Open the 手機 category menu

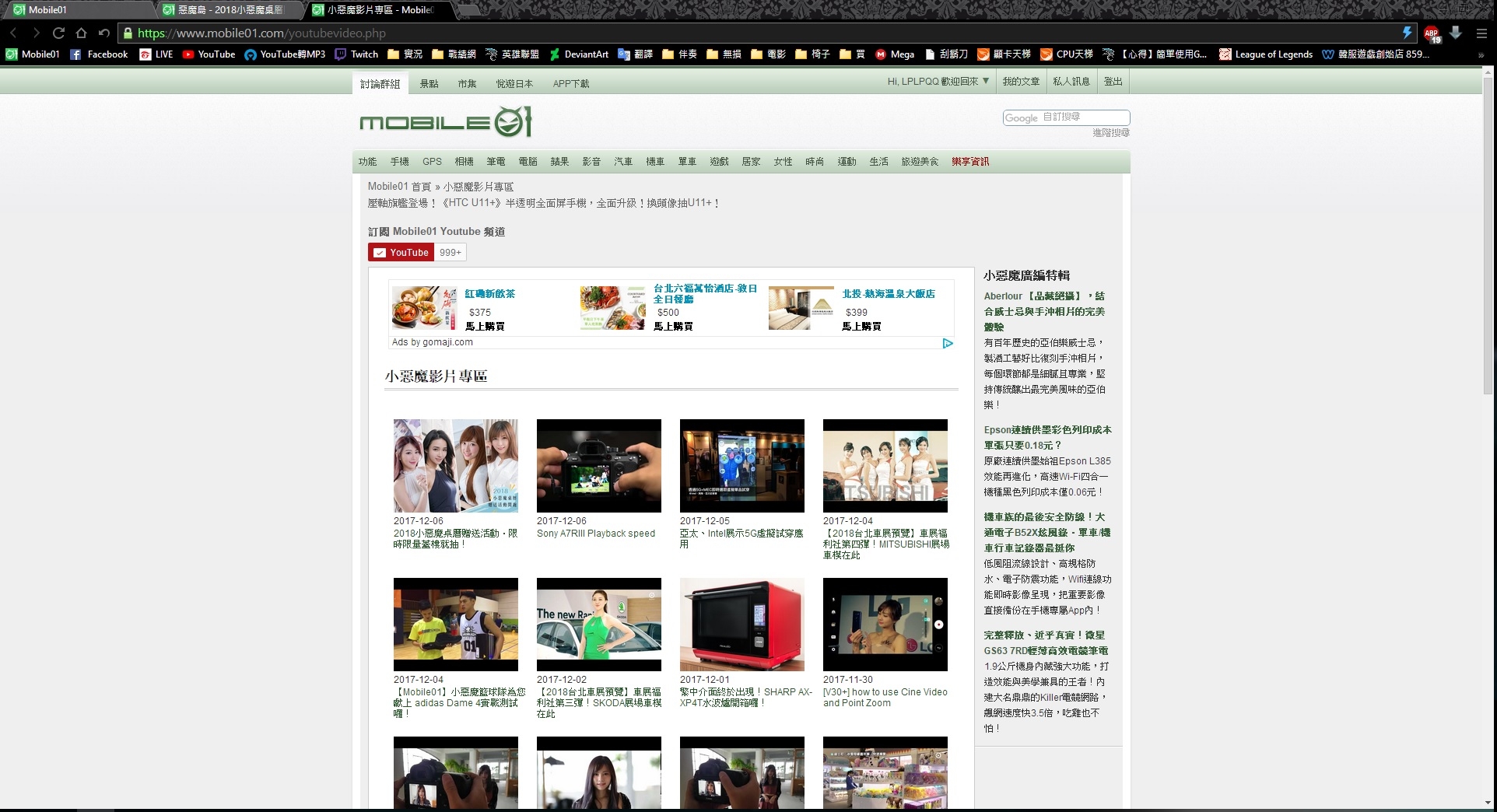400,162
